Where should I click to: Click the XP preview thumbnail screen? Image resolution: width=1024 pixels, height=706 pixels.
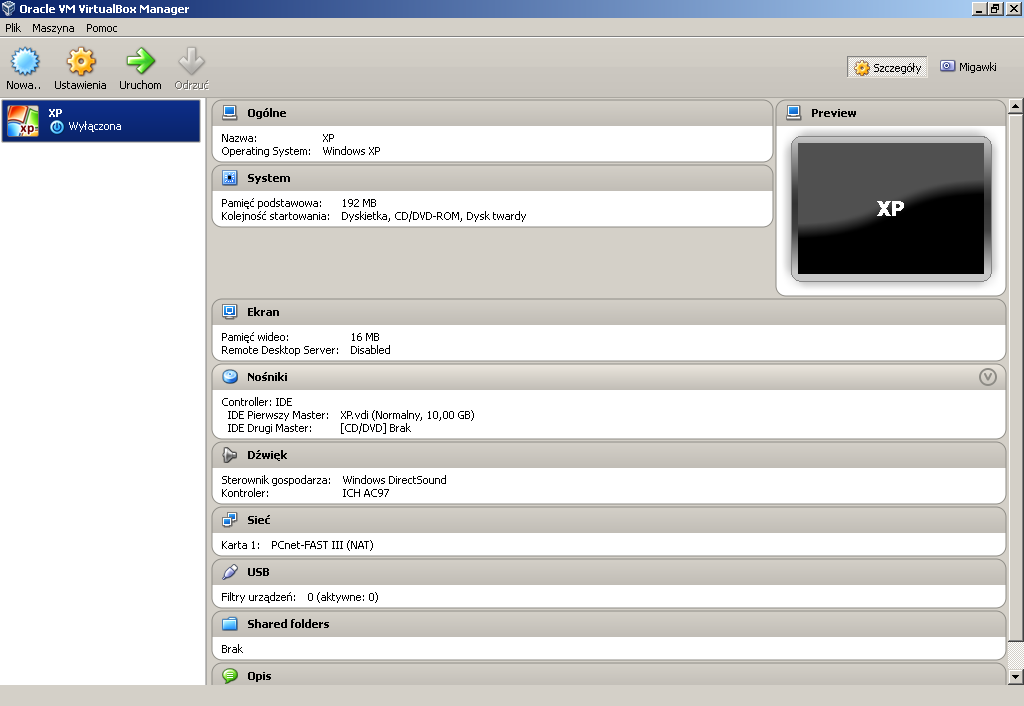[x=891, y=208]
